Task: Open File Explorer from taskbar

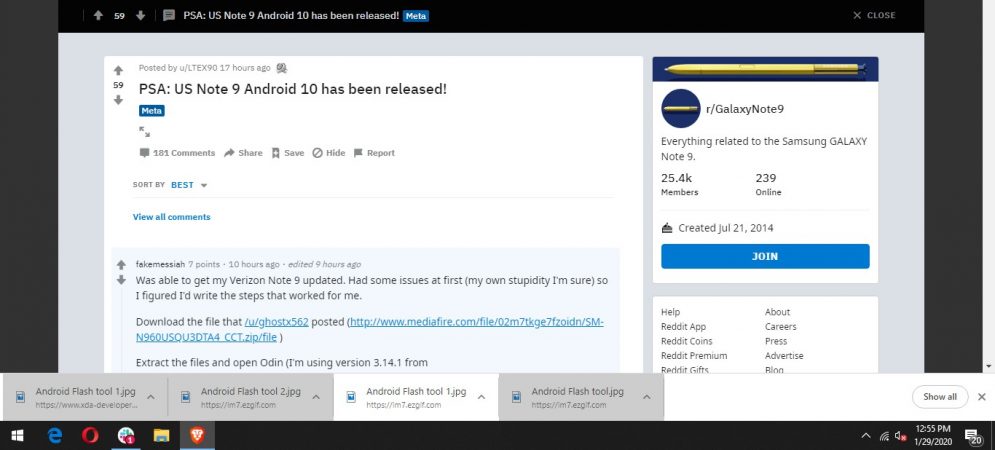Action: (x=162, y=435)
